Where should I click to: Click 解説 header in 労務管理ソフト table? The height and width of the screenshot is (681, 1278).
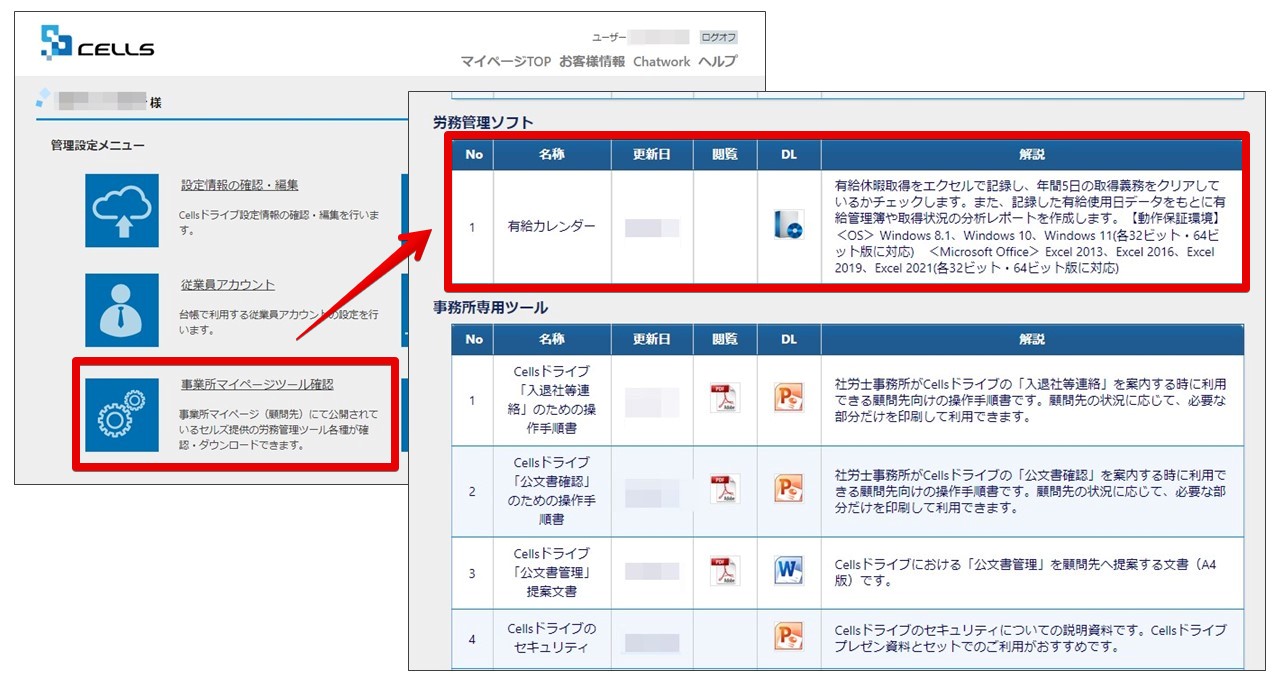1032,155
